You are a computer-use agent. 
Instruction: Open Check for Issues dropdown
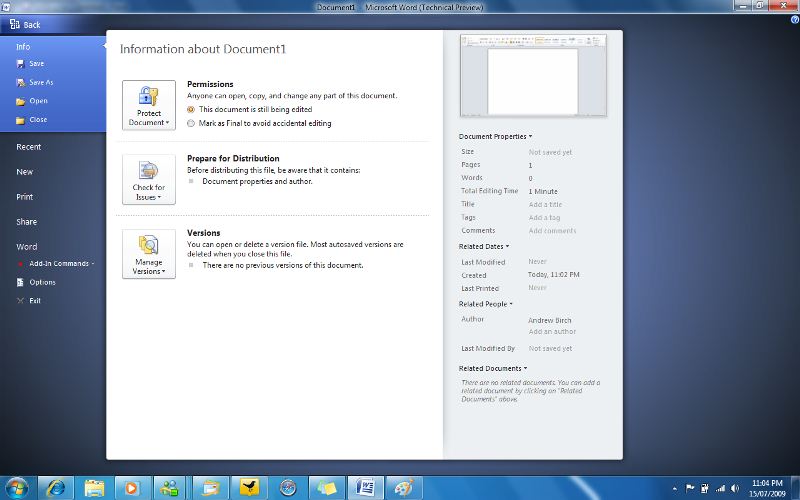pyautogui.click(x=148, y=180)
